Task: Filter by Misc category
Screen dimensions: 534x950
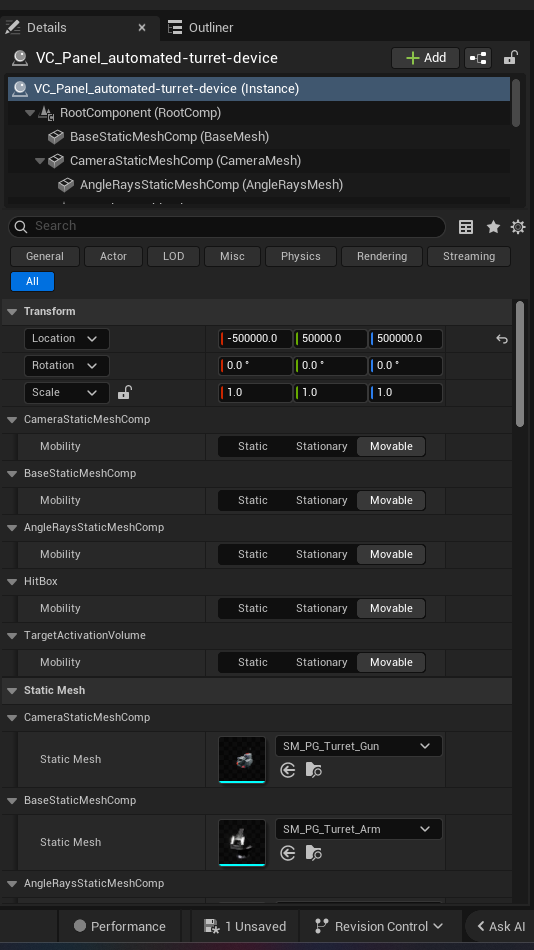Action: tap(232, 256)
